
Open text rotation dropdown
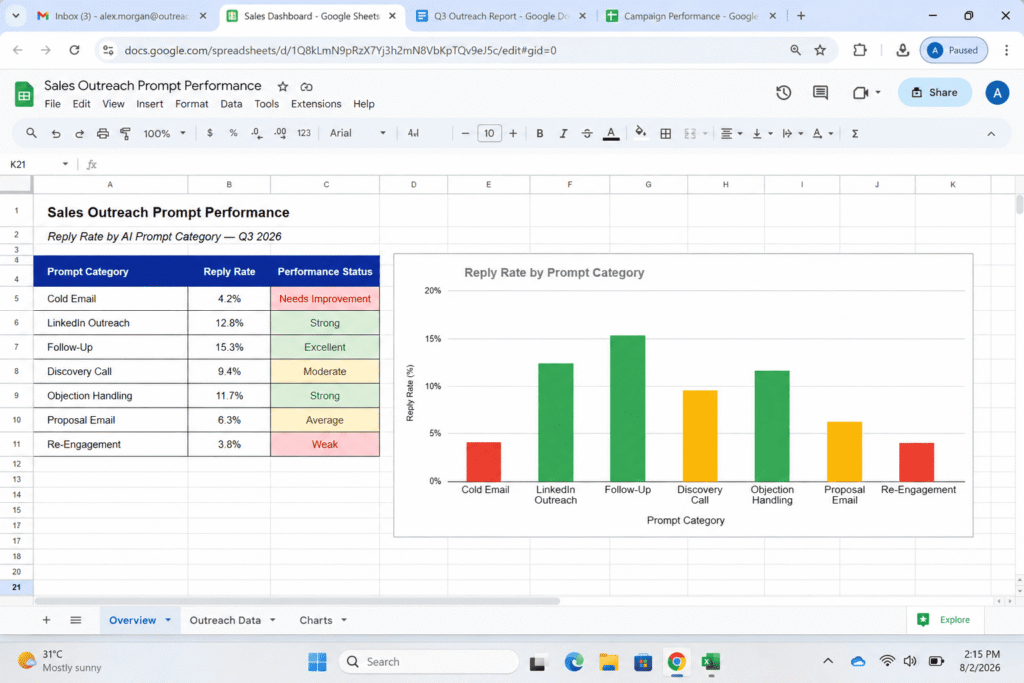823,133
